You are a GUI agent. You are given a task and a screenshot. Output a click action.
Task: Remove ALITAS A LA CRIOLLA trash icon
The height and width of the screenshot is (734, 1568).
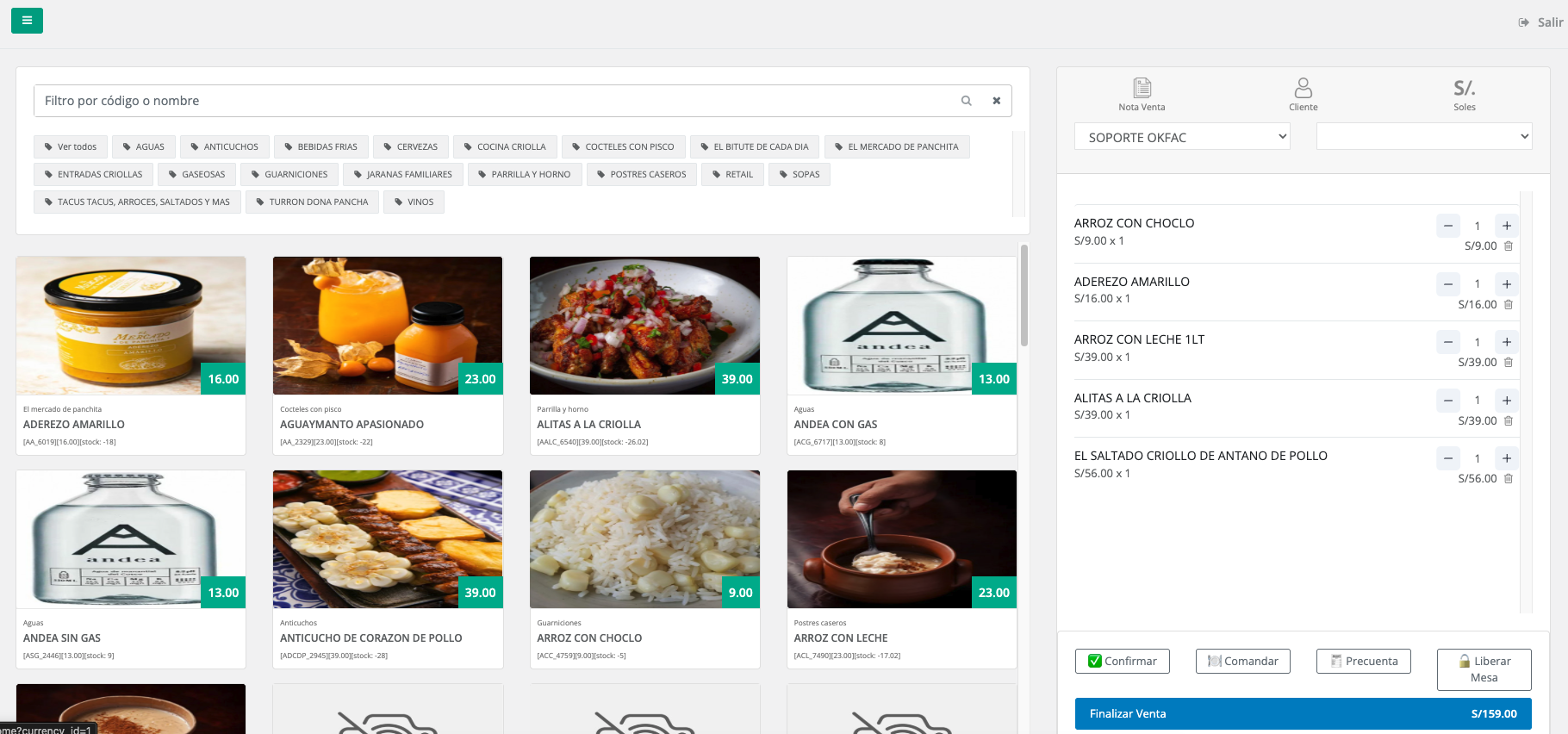pos(1509,421)
